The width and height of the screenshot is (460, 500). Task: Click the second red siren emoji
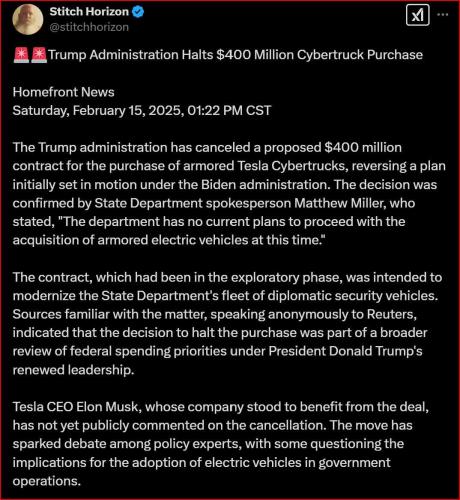click(39, 55)
